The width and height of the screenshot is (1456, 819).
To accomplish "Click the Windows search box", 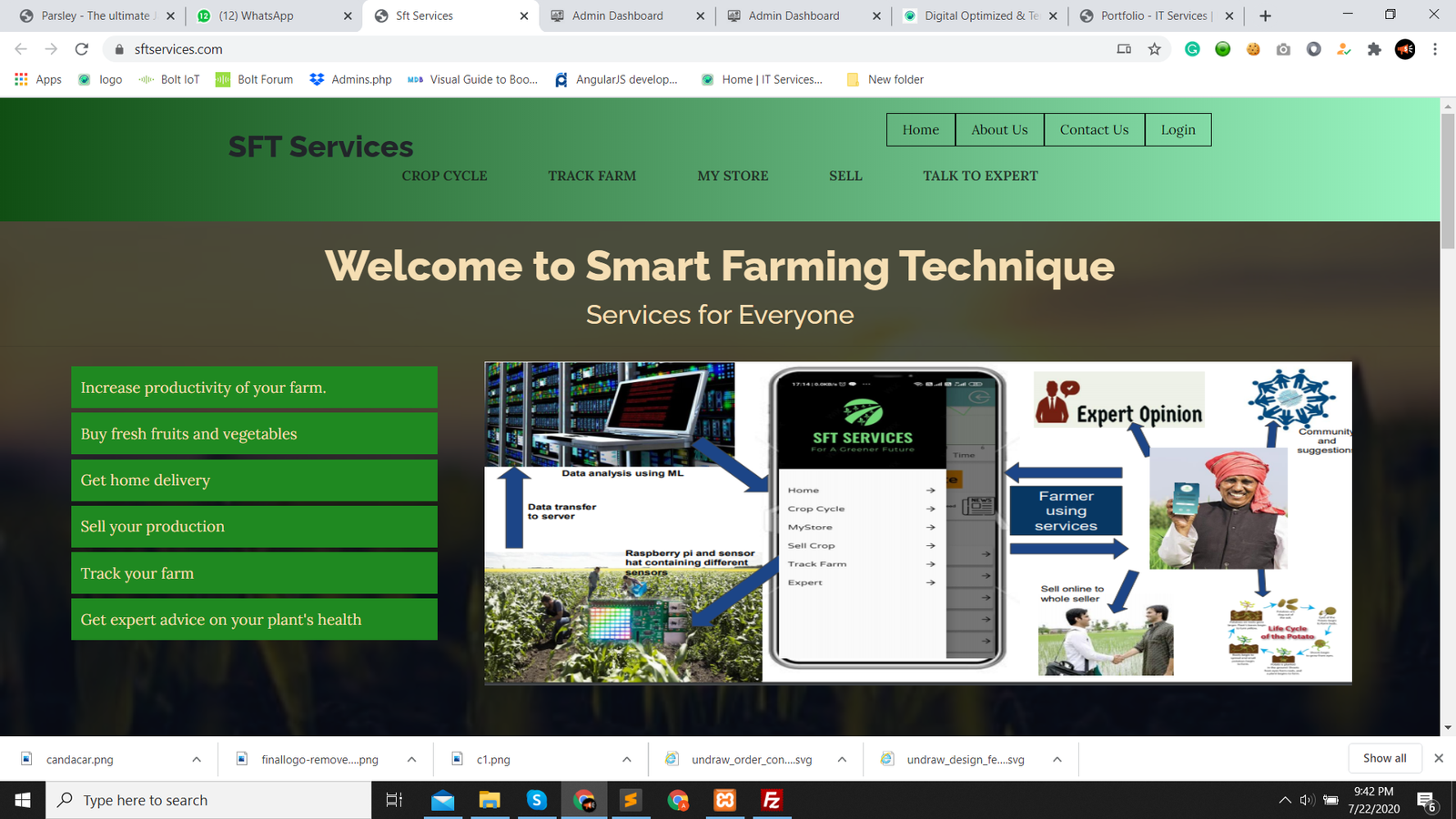I will click(209, 800).
